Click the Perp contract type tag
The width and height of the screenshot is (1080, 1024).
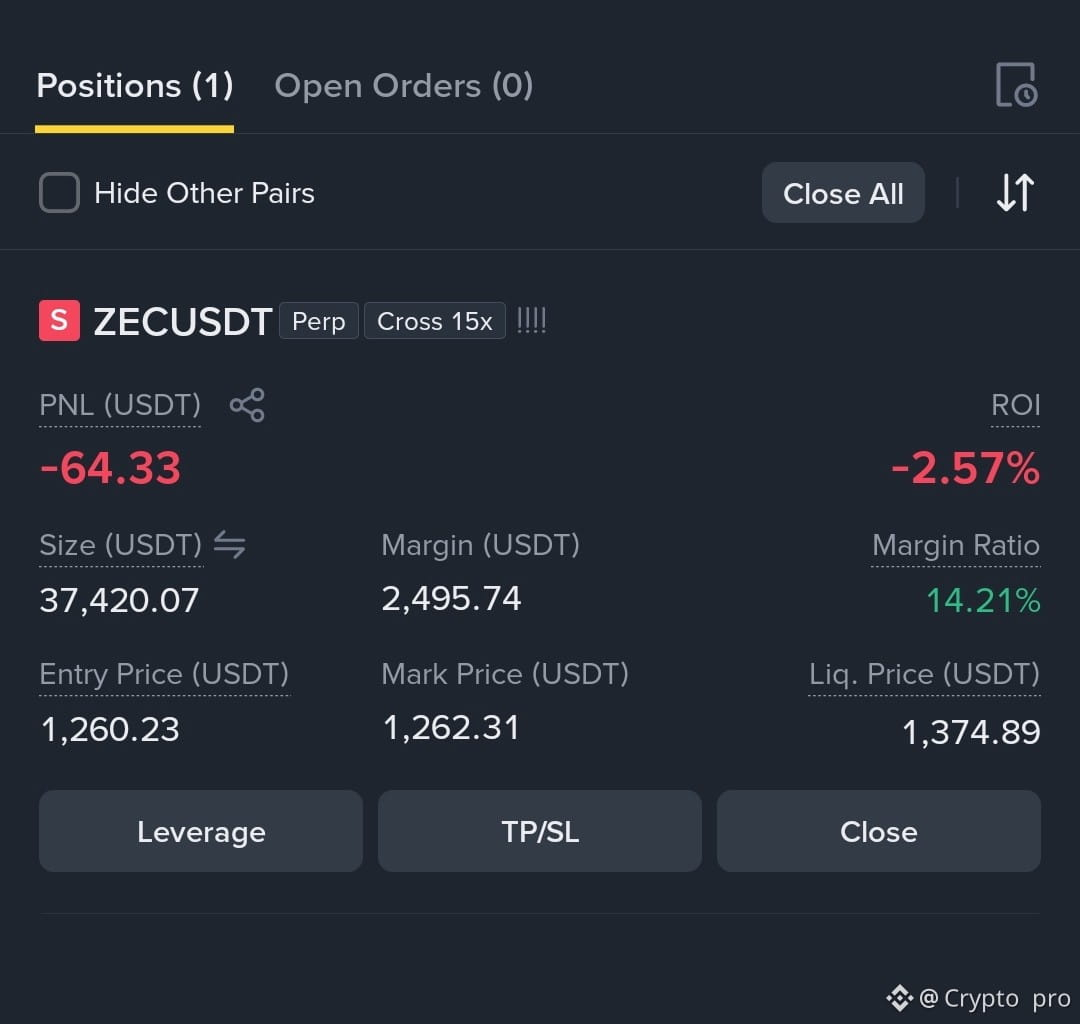pos(319,321)
